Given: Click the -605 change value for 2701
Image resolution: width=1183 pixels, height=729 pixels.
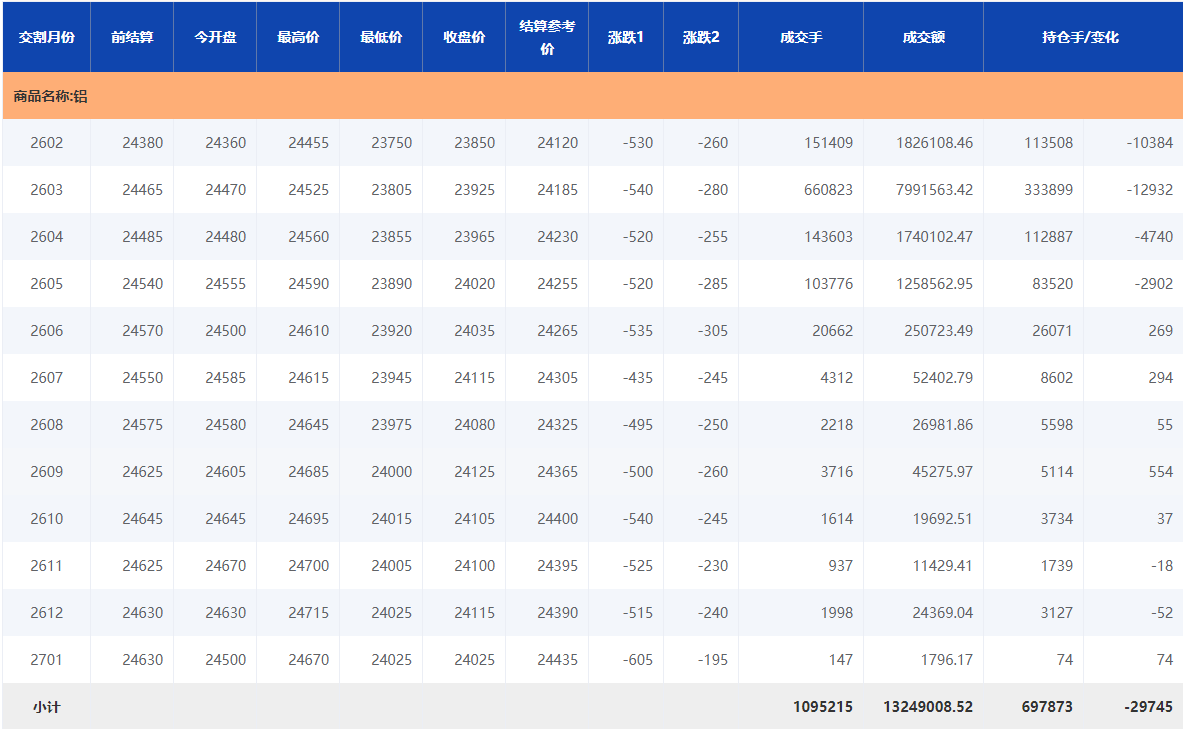Looking at the screenshot, I should point(637,660).
